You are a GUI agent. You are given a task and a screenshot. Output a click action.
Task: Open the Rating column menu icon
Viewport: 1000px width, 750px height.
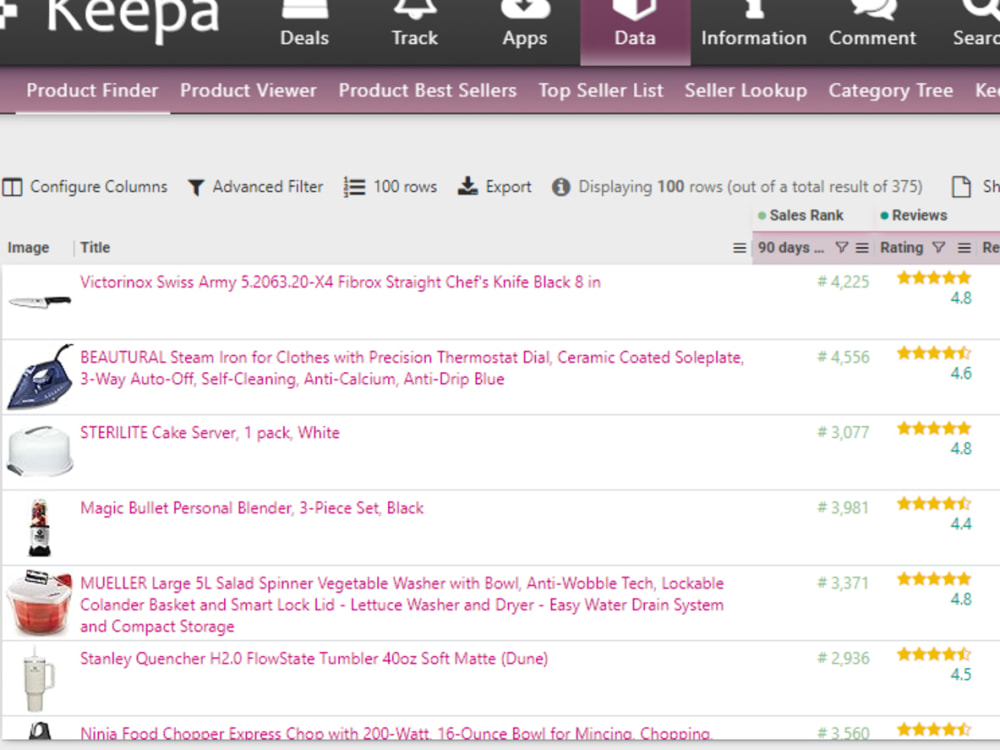[964, 248]
